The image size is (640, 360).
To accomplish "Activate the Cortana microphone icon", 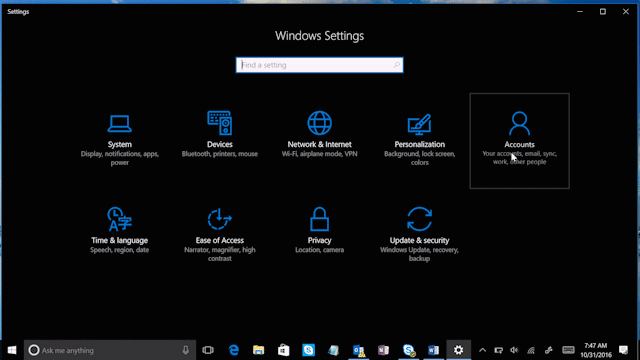I will tap(186, 350).
